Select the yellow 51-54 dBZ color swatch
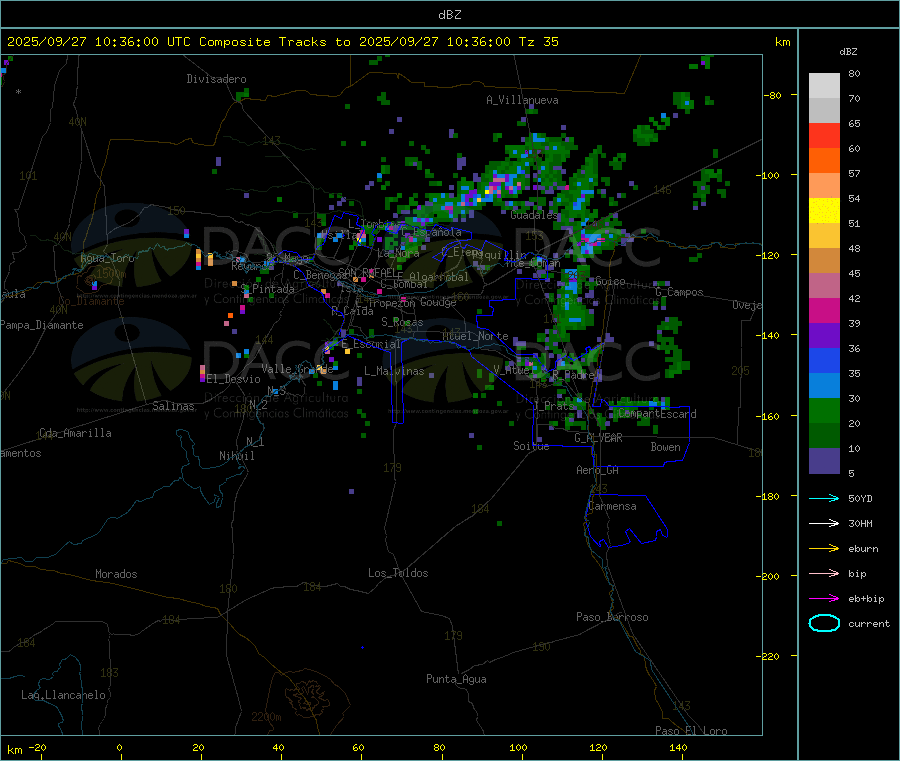The image size is (900, 761). point(824,211)
